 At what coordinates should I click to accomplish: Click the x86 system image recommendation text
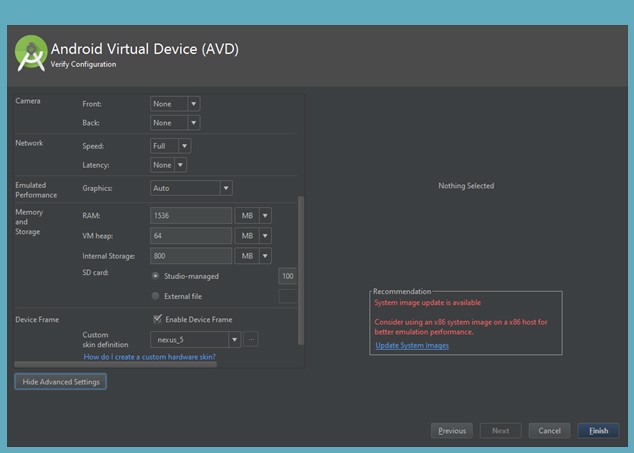tap(461, 327)
